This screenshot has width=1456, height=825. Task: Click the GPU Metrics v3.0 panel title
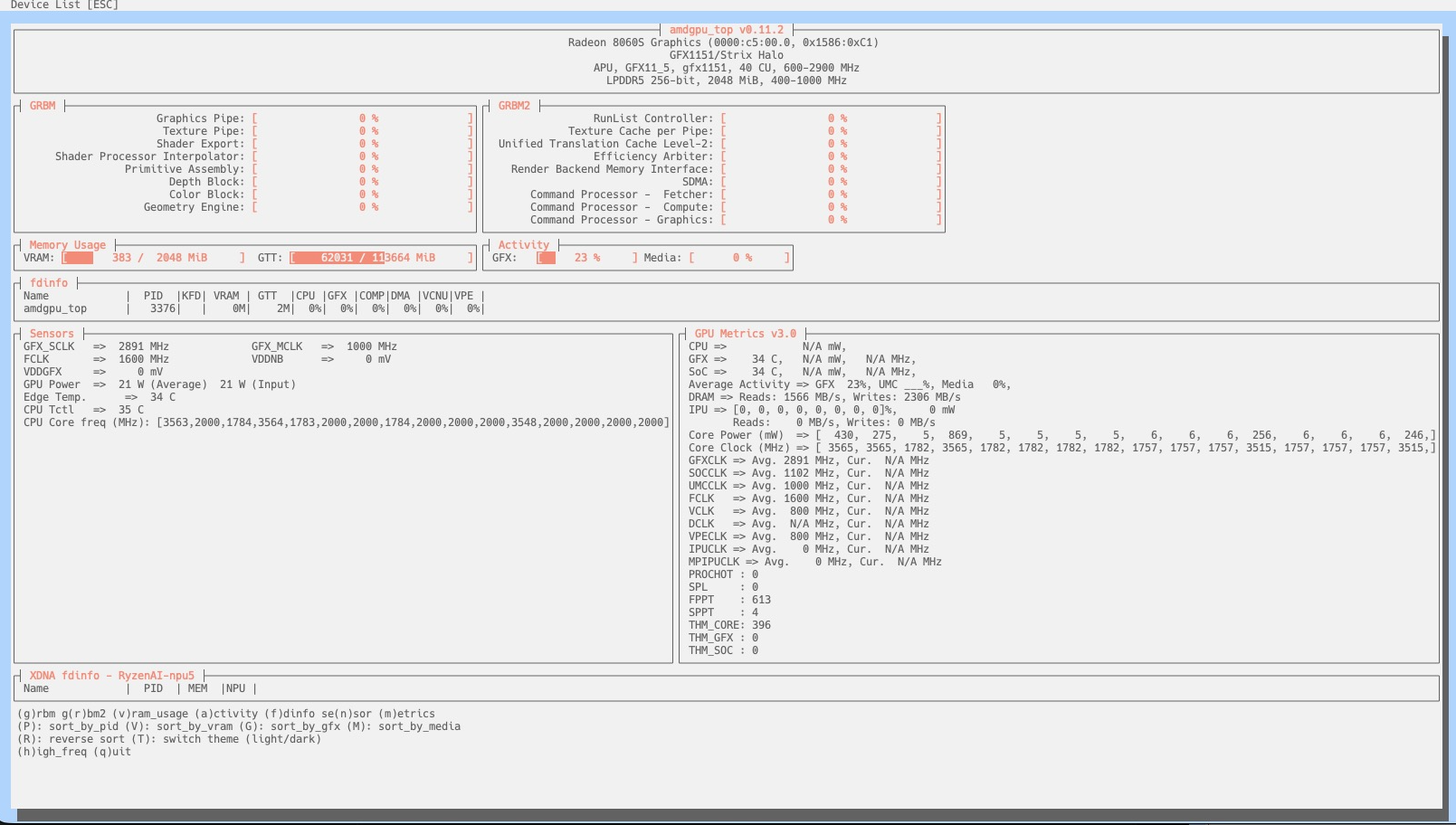tap(745, 334)
